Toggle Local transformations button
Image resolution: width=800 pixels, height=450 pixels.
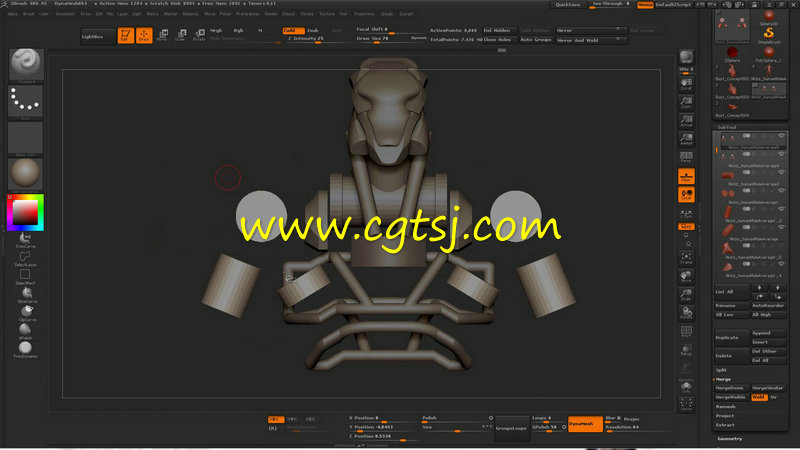(686, 194)
